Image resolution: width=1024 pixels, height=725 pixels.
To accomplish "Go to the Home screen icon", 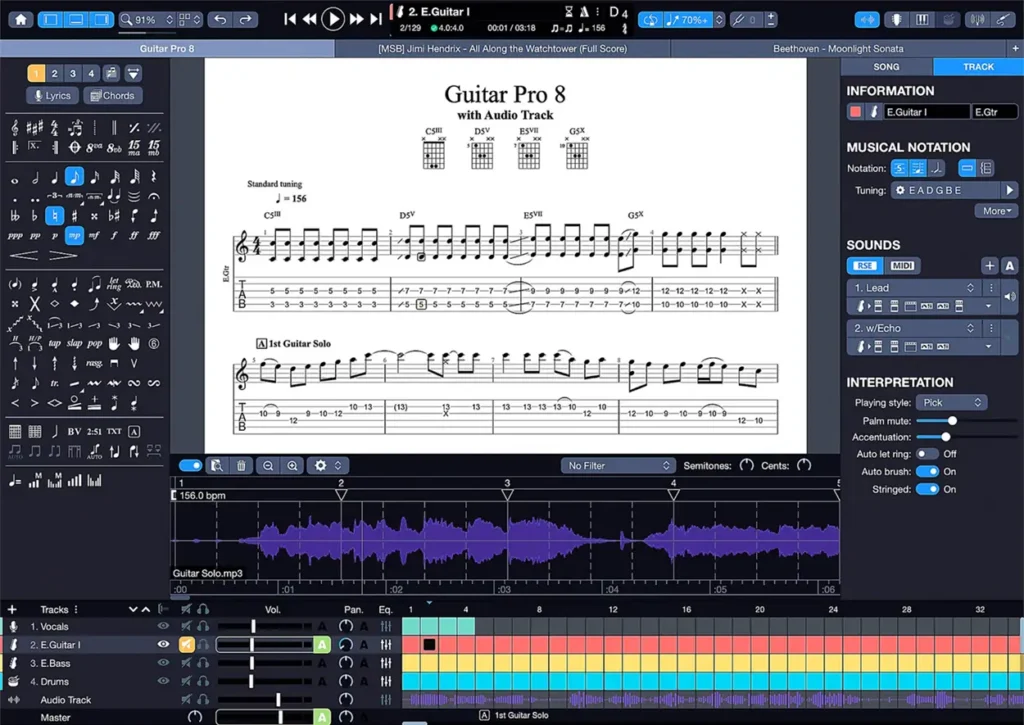I will [x=21, y=20].
